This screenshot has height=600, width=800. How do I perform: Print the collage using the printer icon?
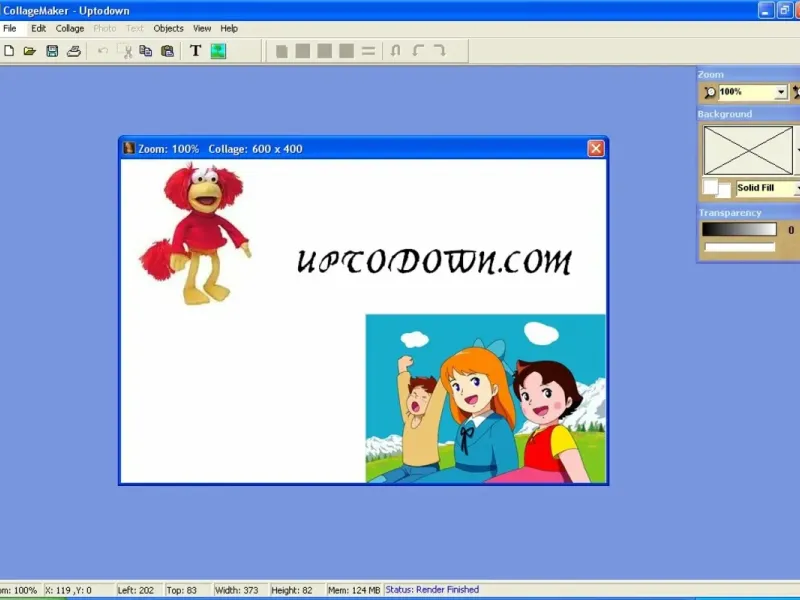(74, 51)
